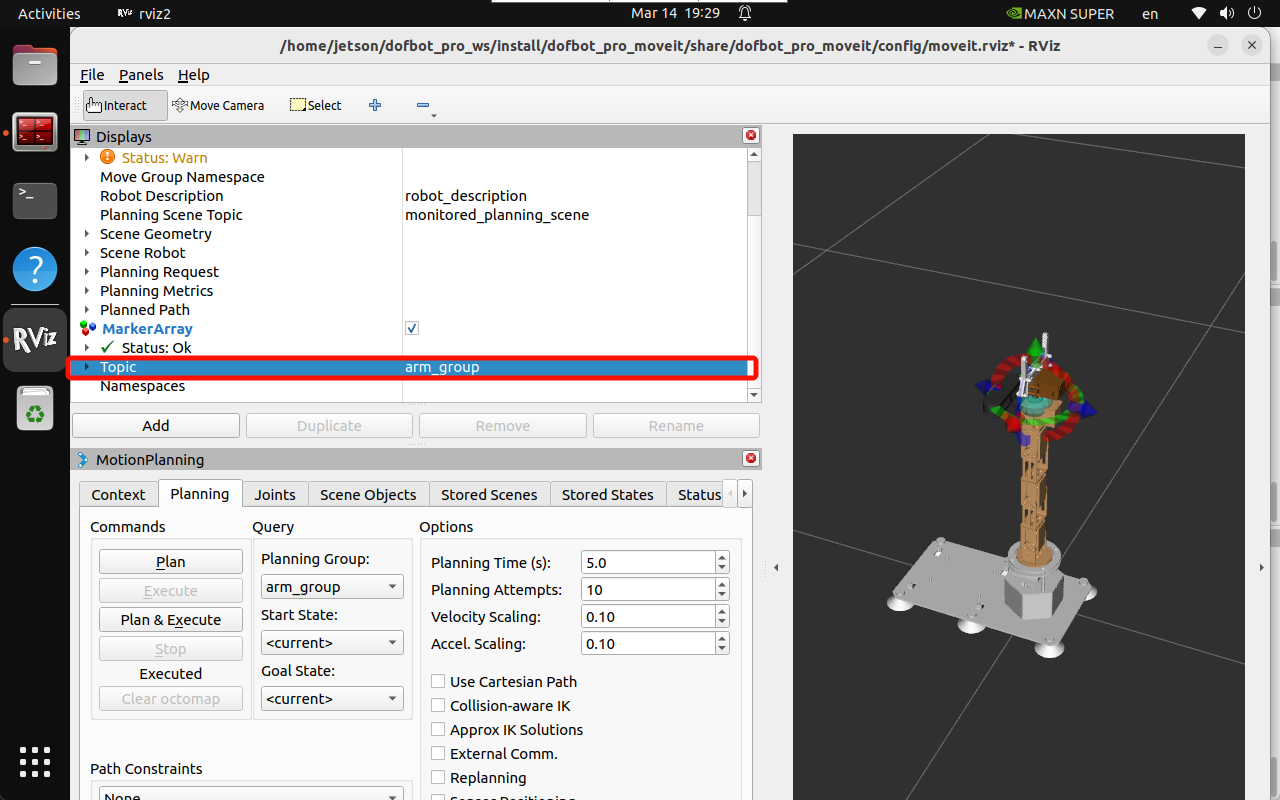Close the Displays panel
Image resolution: width=1280 pixels, height=800 pixels.
[x=751, y=136]
